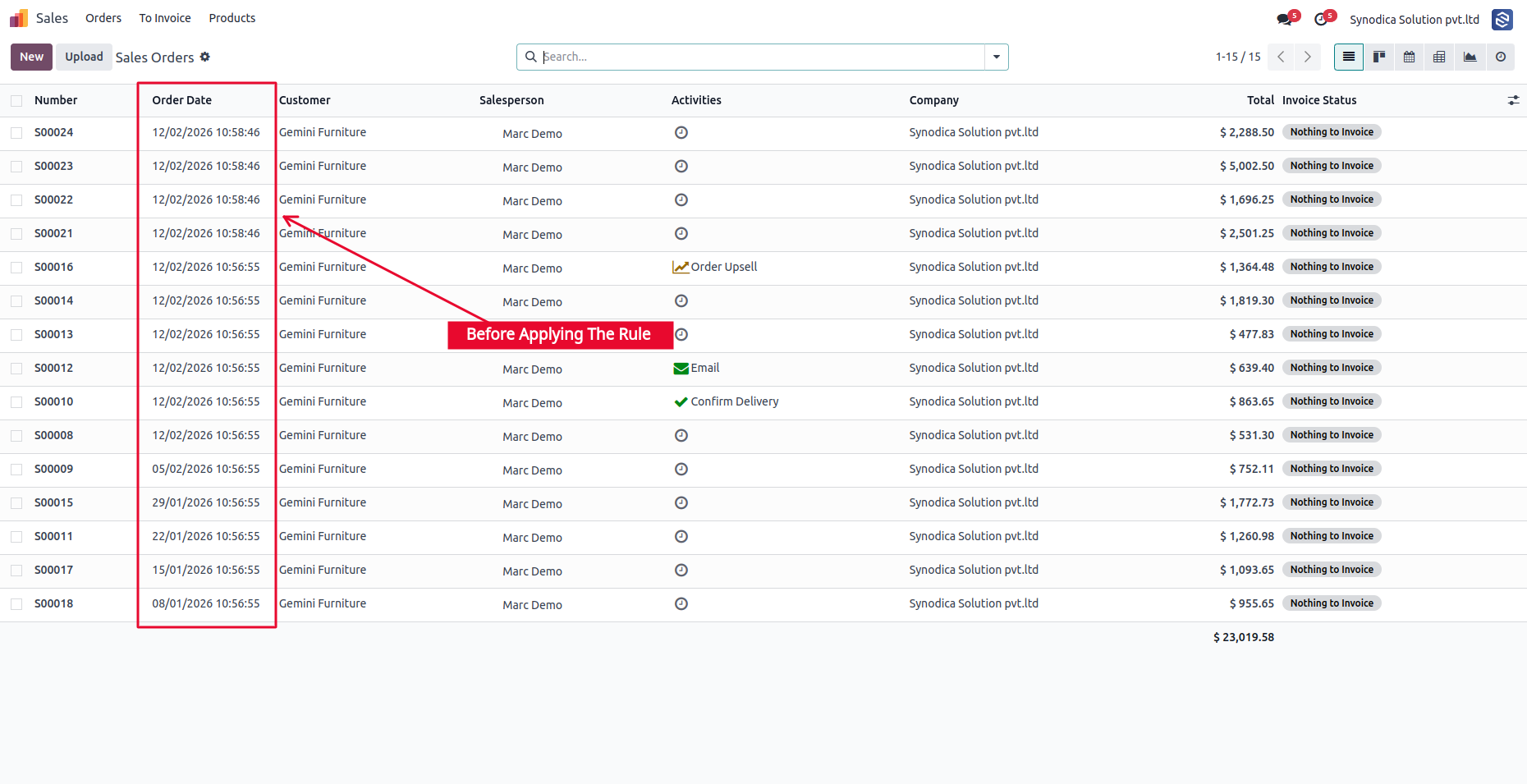
Task: Open the To Invoice menu
Action: pyautogui.click(x=165, y=18)
